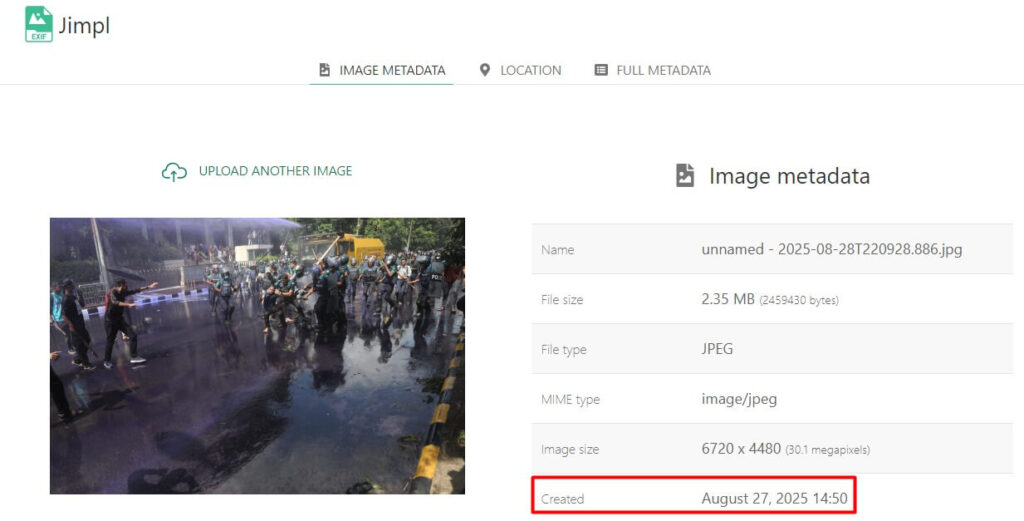Select the JPEG file type value
The width and height of the screenshot is (1024, 521).
coord(717,349)
